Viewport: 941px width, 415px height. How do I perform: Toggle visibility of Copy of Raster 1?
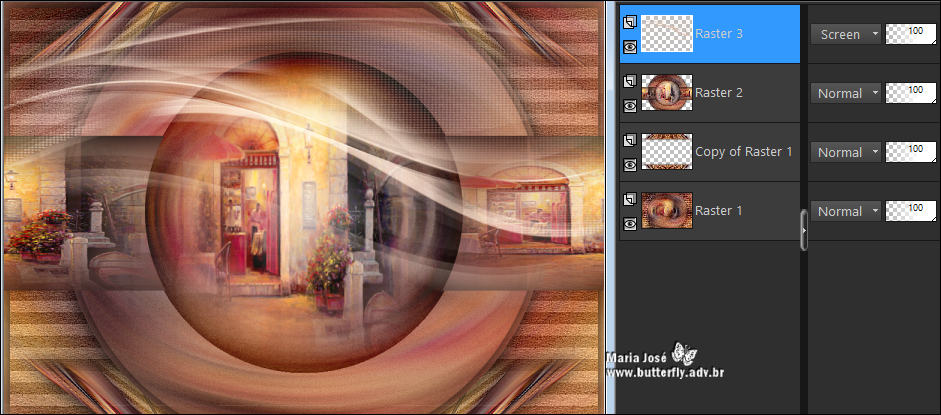pos(630,164)
